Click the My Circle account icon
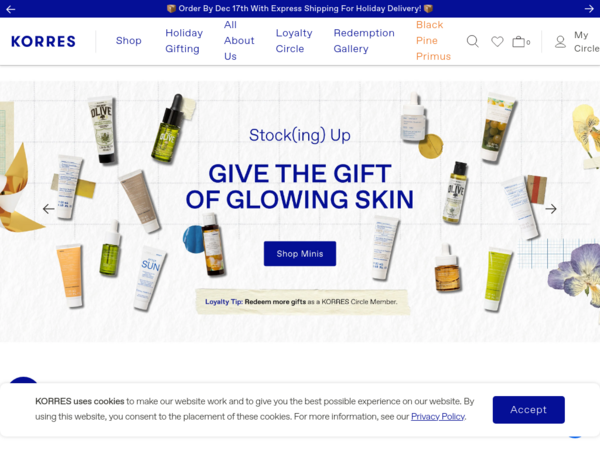Viewport: 600px width, 450px height. point(560,42)
